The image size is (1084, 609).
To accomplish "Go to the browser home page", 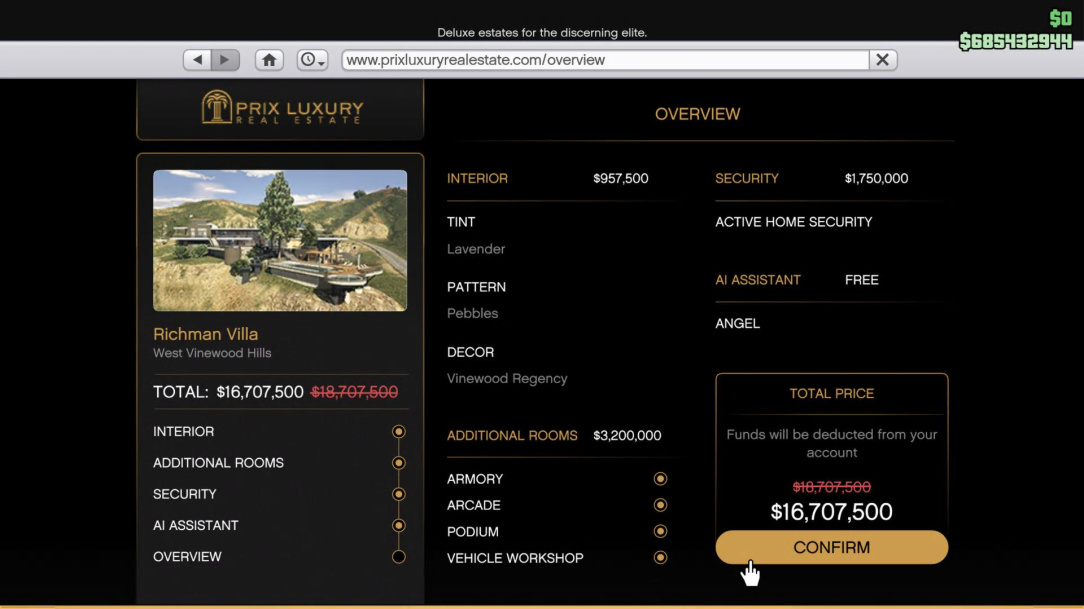I will coord(269,60).
